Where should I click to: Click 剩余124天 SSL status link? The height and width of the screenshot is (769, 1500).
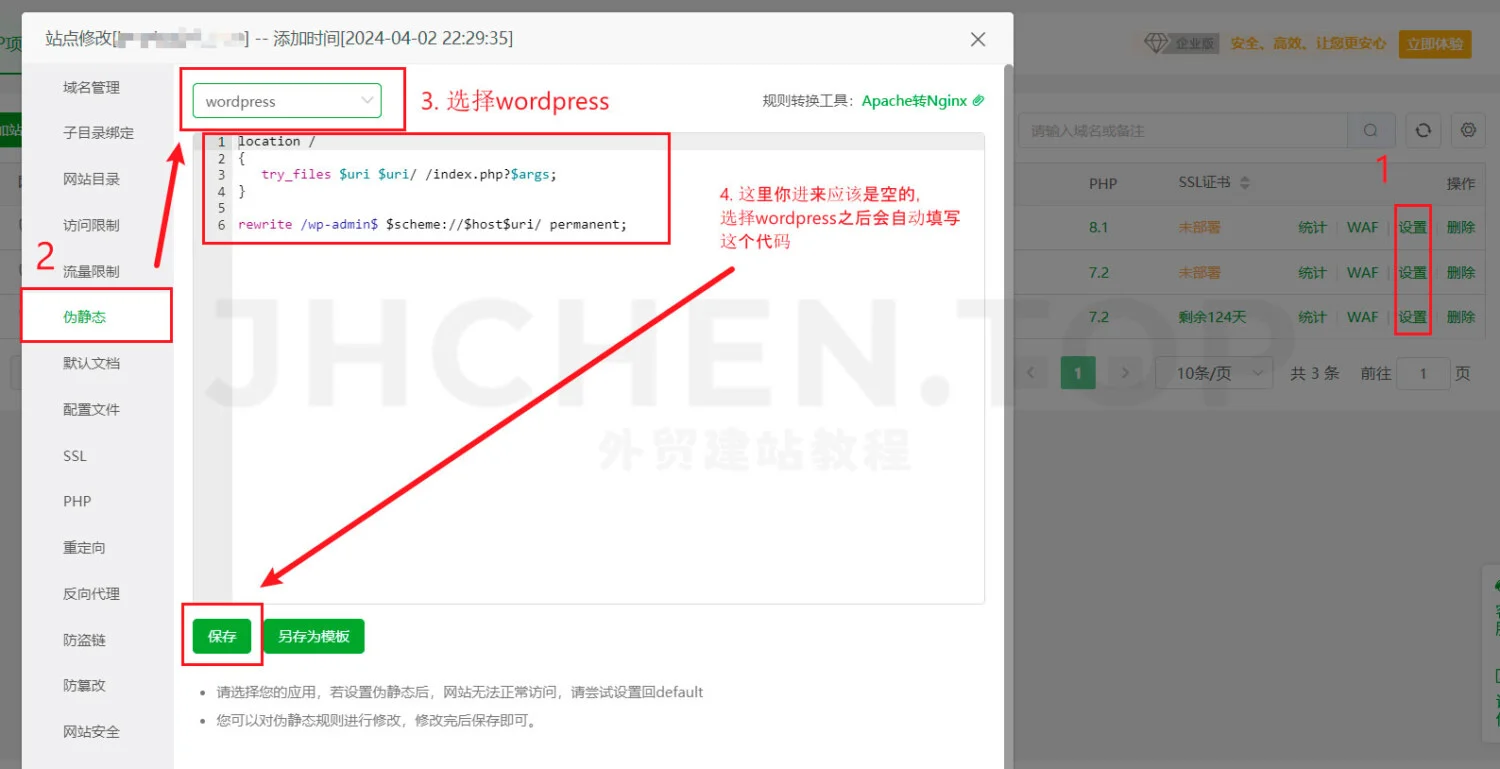[1212, 317]
